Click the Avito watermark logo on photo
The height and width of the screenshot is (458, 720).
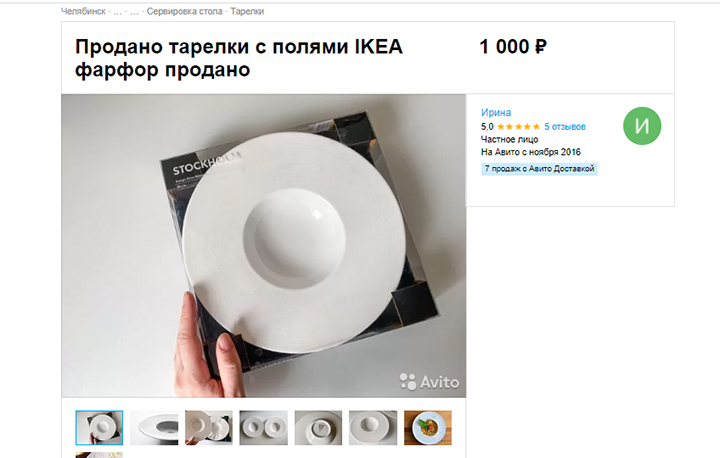tap(429, 382)
